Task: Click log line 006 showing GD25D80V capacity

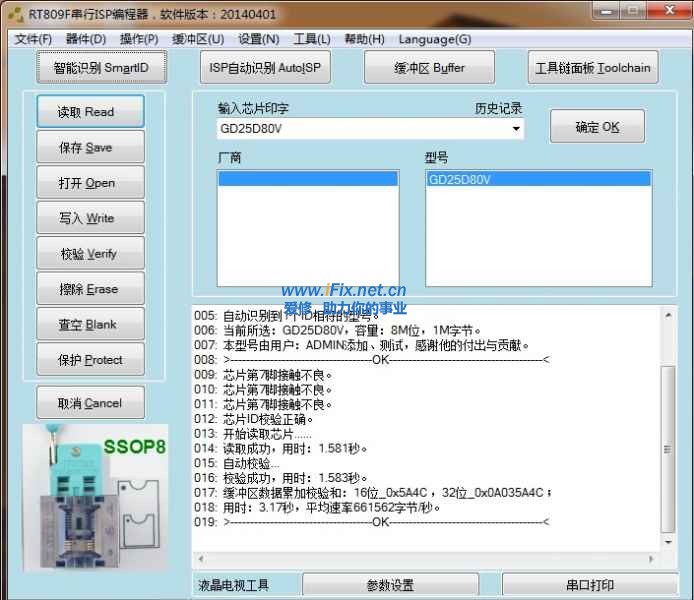Action: (337, 331)
